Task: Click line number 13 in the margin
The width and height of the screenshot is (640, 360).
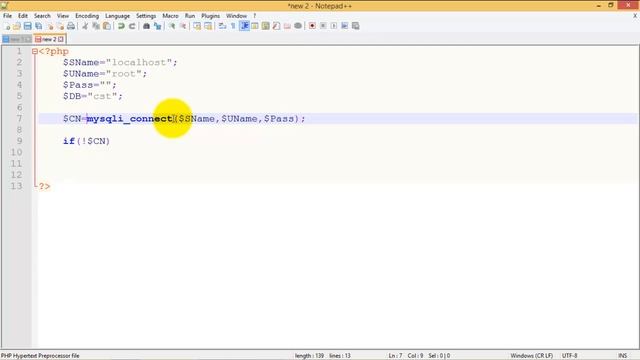Action: pyautogui.click(x=16, y=186)
